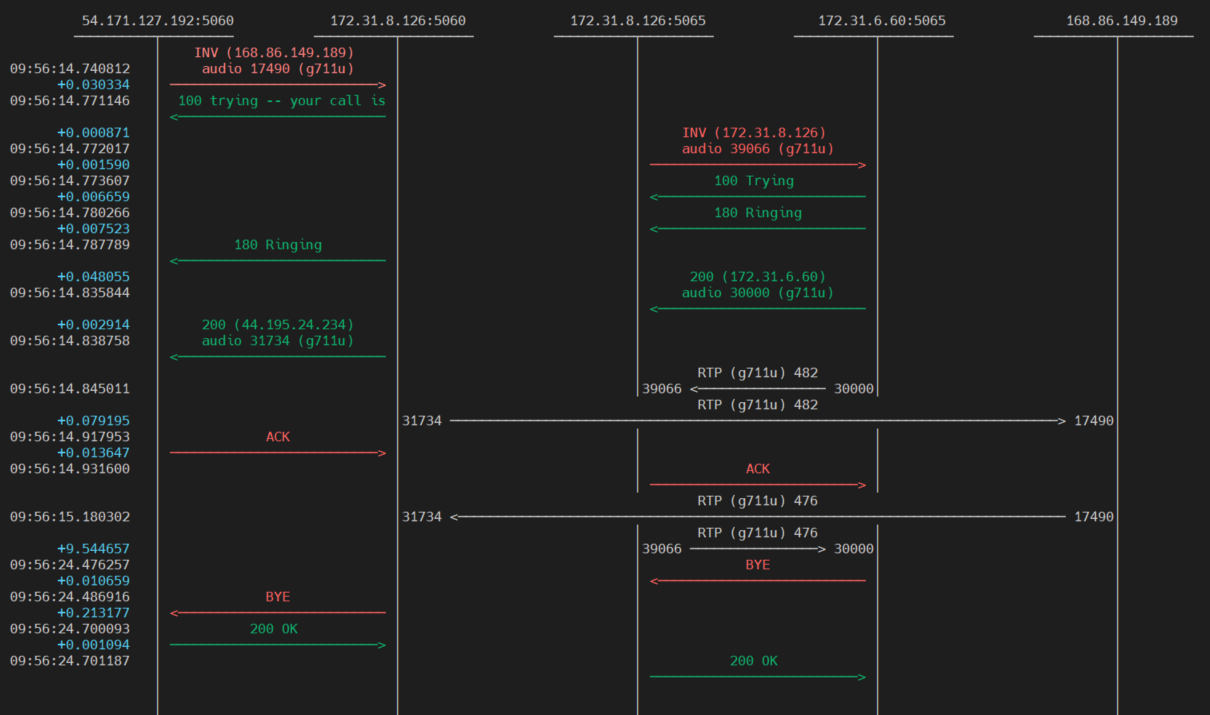Select the BYE at 09:56:24.476257
The image size is (1210, 715).
[758, 564]
